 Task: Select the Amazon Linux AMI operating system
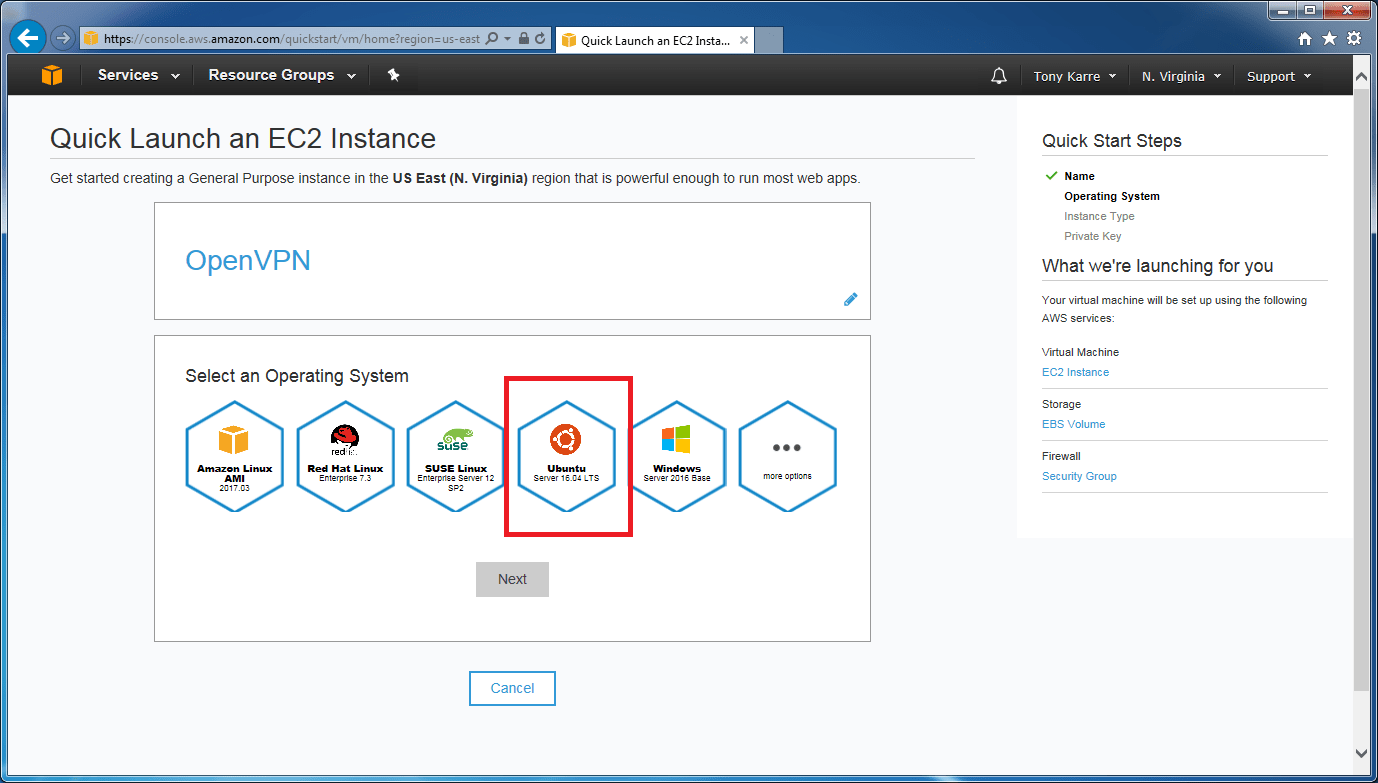click(x=234, y=456)
